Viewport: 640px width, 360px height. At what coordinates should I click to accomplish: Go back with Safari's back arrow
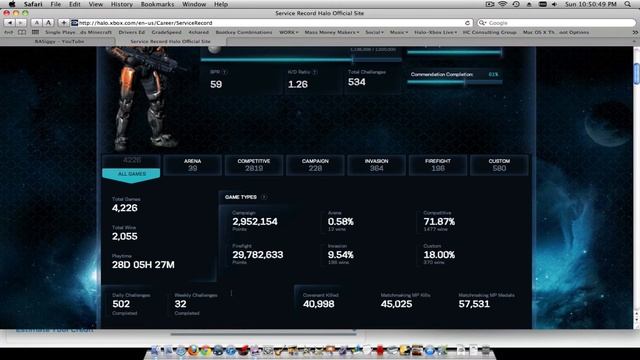10,23
